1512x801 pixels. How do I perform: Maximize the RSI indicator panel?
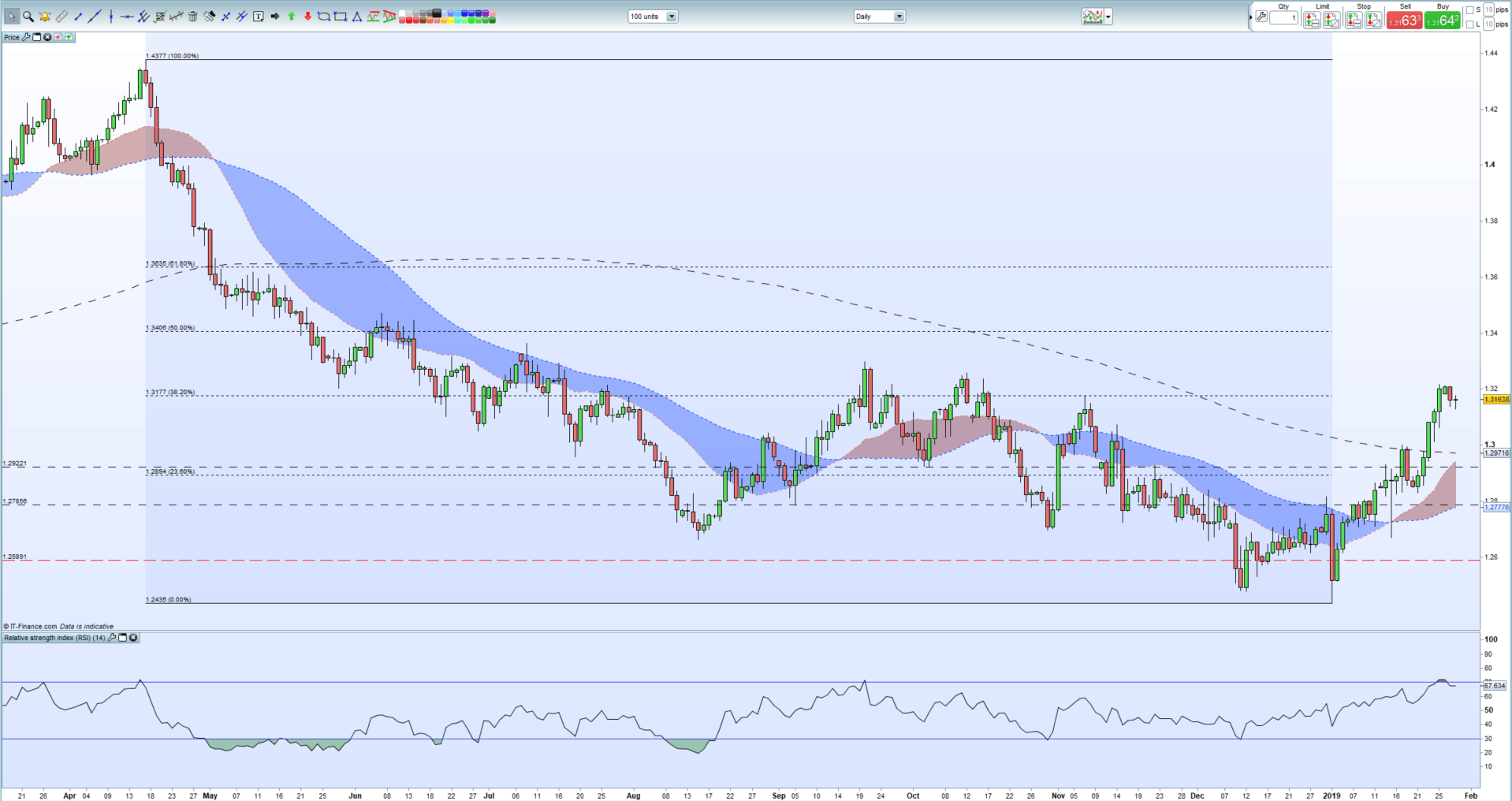(122, 638)
